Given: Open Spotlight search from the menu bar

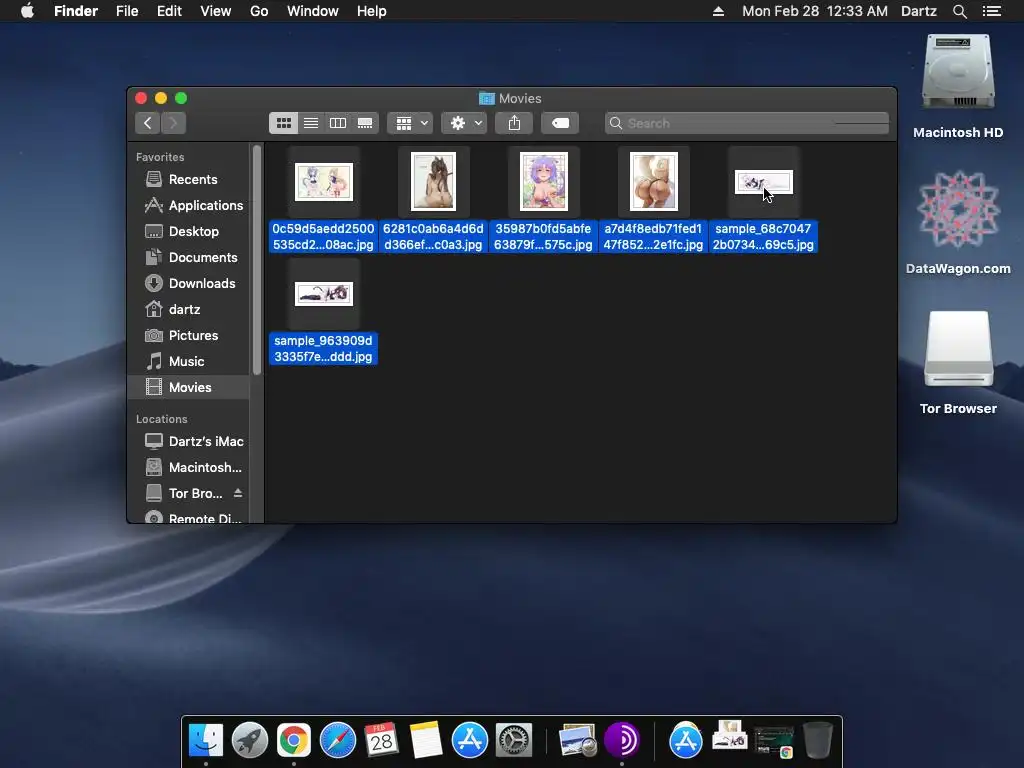Looking at the screenshot, I should click(x=960, y=11).
